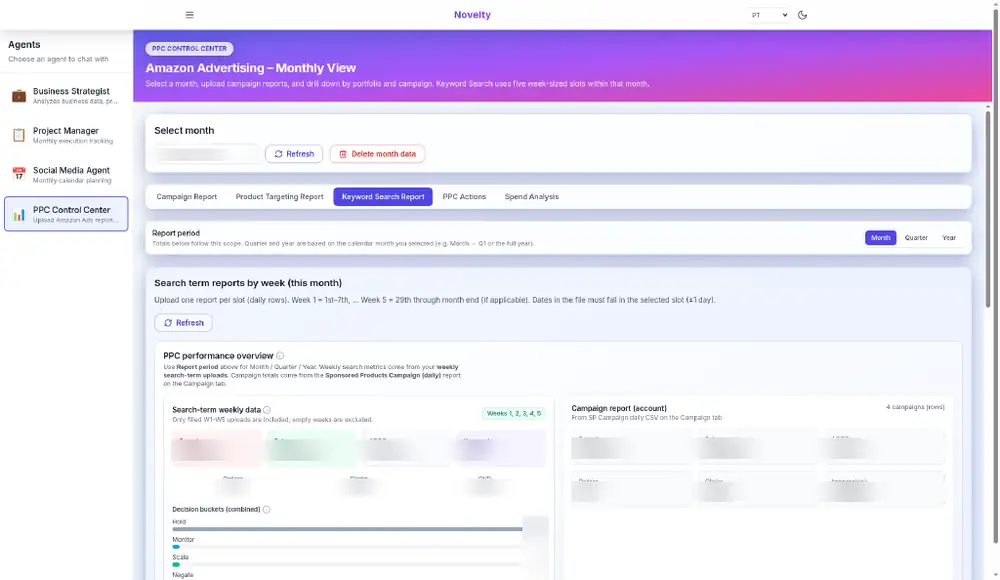Viewport: 1000px width, 580px height.
Task: Open the Social Media Agent
Action: coord(66,174)
